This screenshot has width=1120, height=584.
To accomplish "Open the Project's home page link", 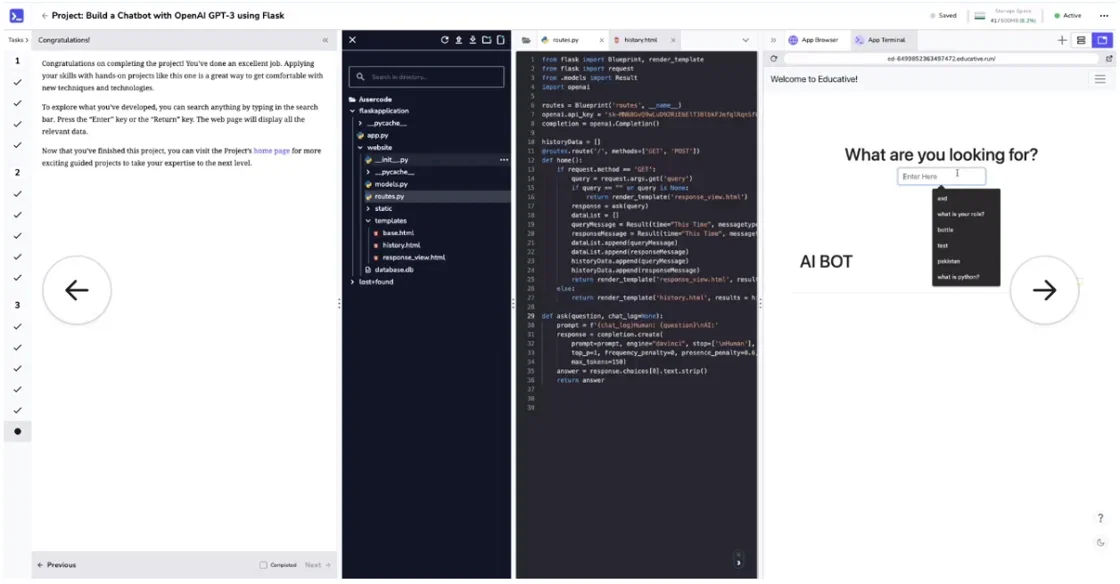I will 271,151.
